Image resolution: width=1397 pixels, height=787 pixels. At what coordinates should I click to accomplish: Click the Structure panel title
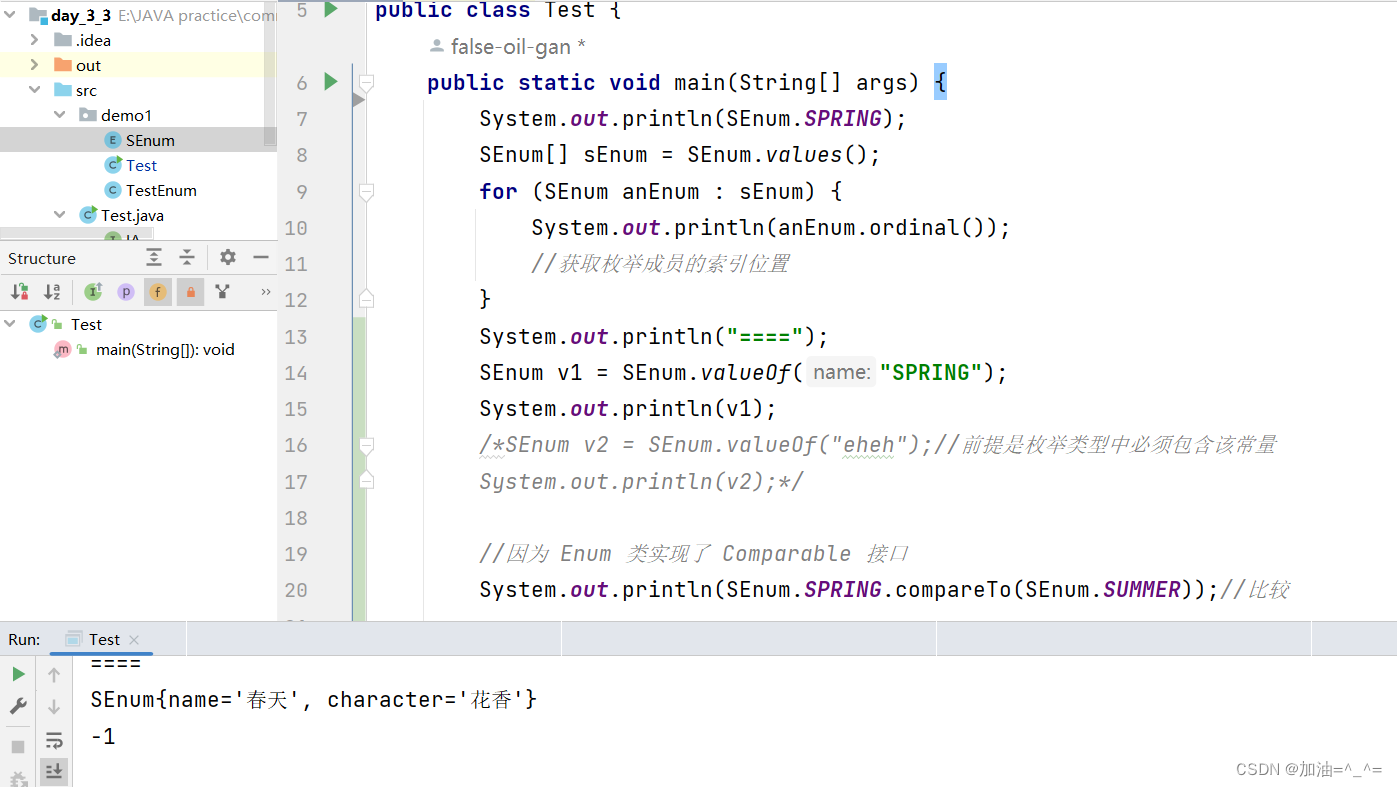click(x=42, y=258)
